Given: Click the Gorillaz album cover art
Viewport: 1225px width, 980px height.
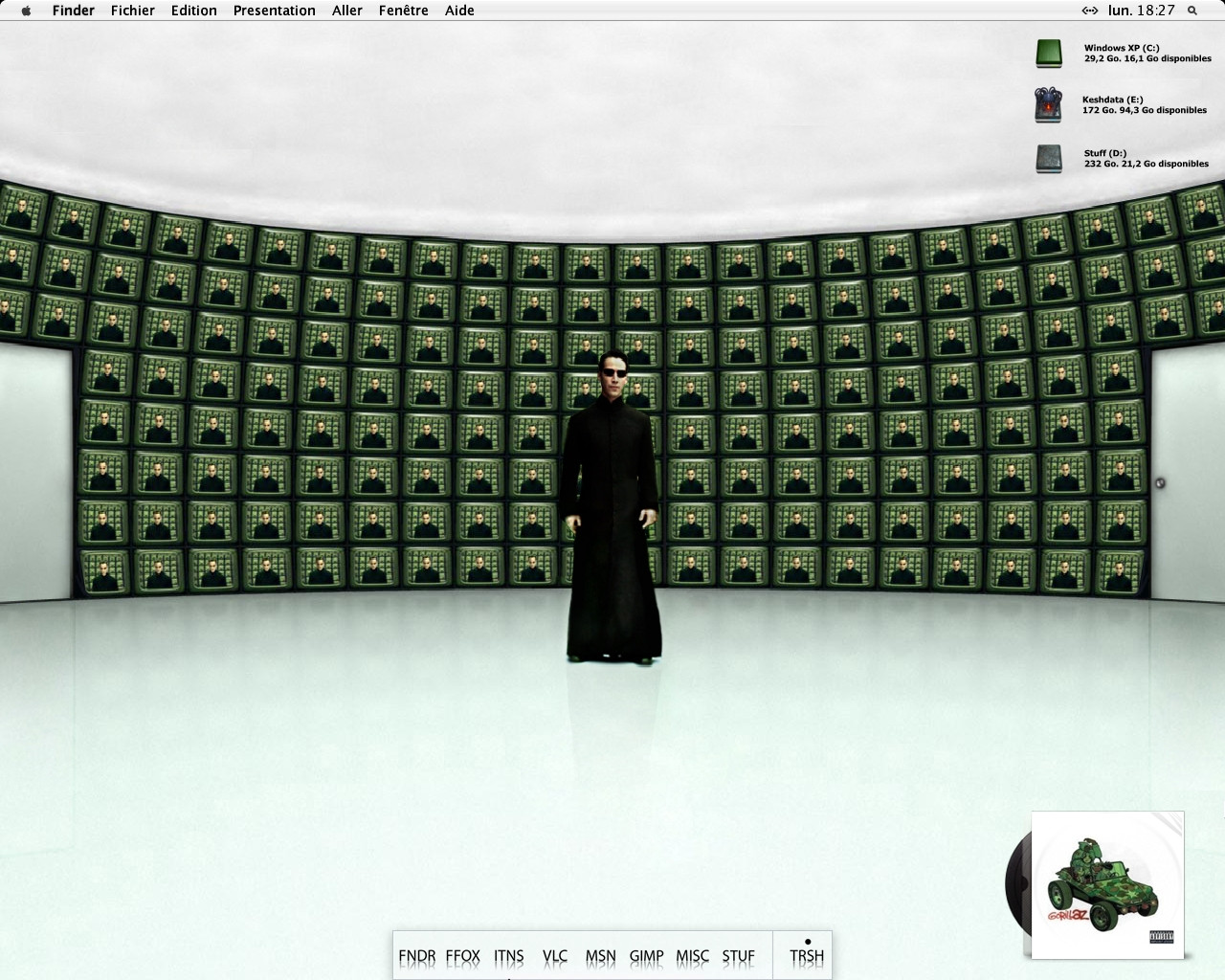Looking at the screenshot, I should pos(1108,884).
